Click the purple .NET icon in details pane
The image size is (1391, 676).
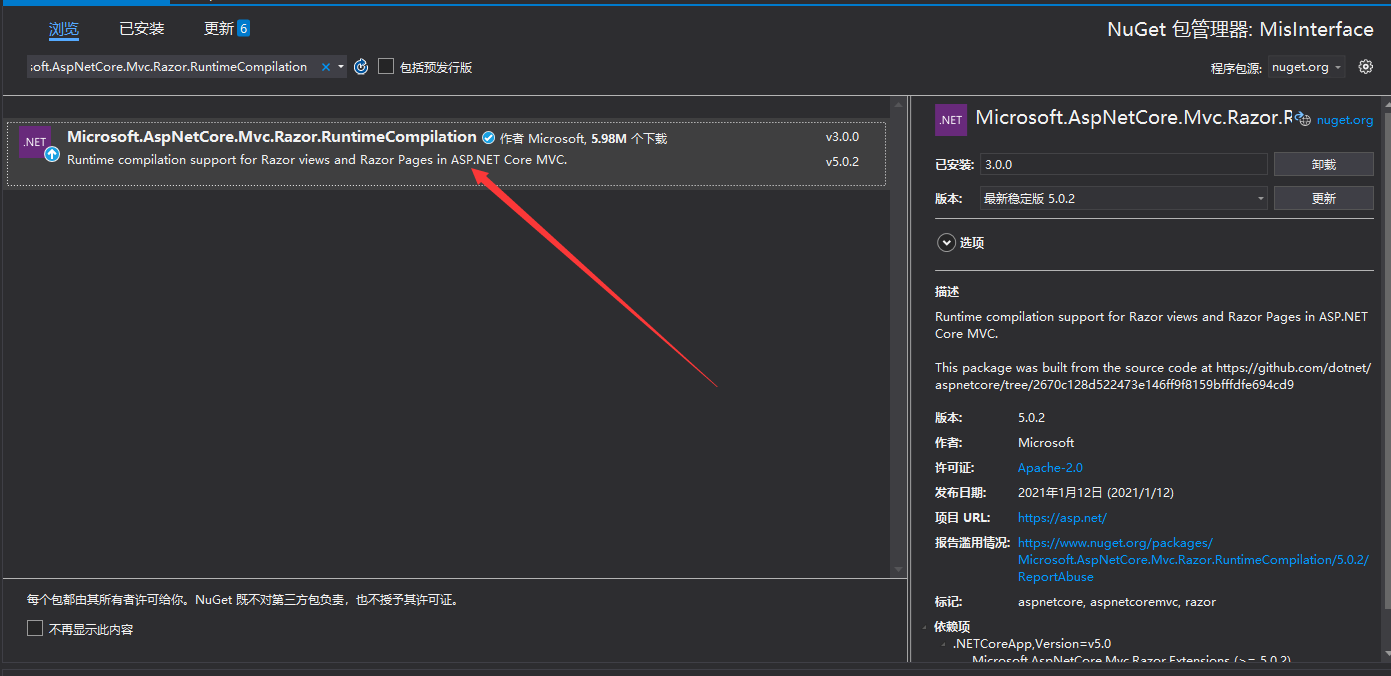tap(950, 118)
